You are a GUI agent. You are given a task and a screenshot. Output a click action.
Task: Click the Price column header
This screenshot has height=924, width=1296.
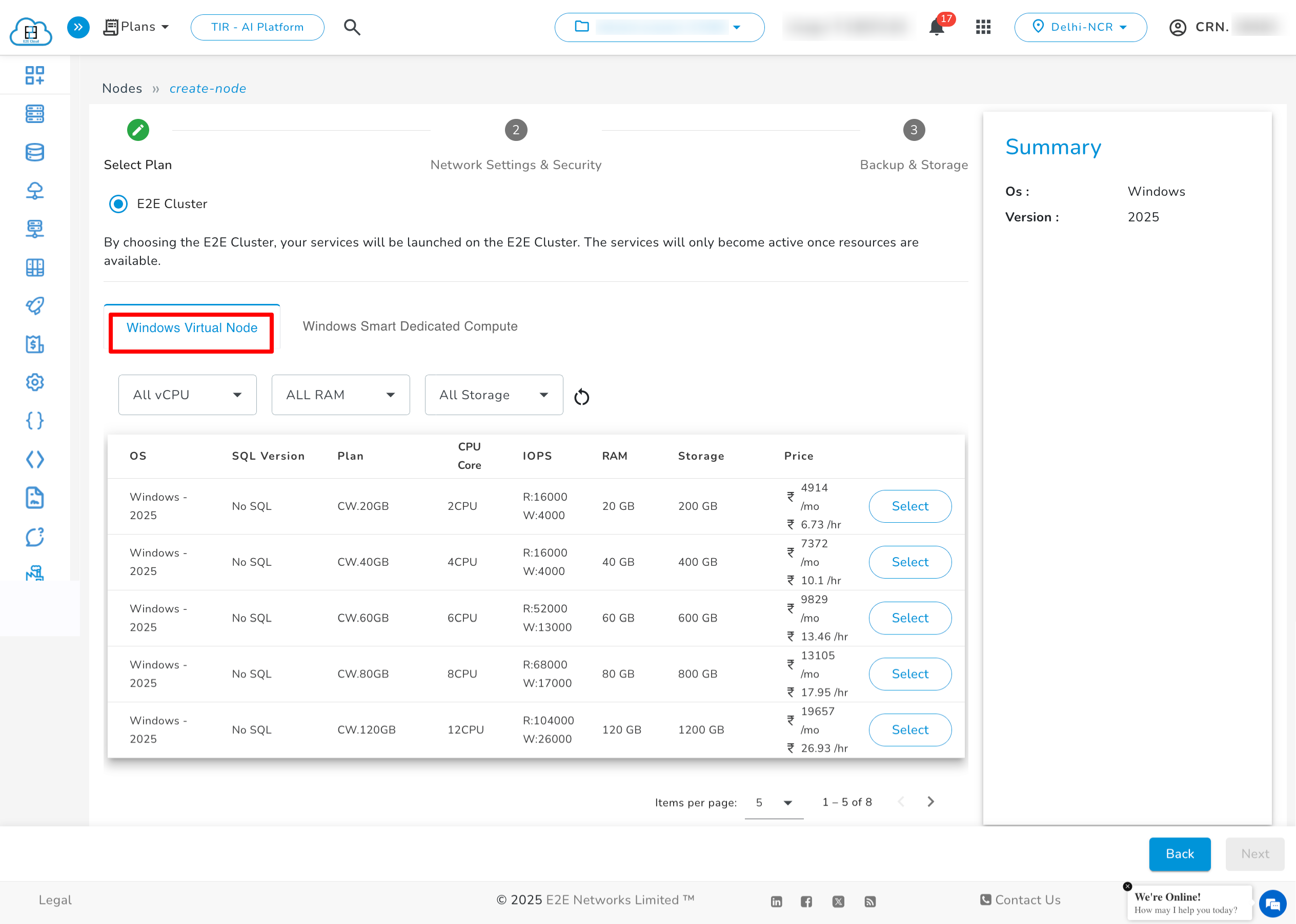(x=799, y=456)
